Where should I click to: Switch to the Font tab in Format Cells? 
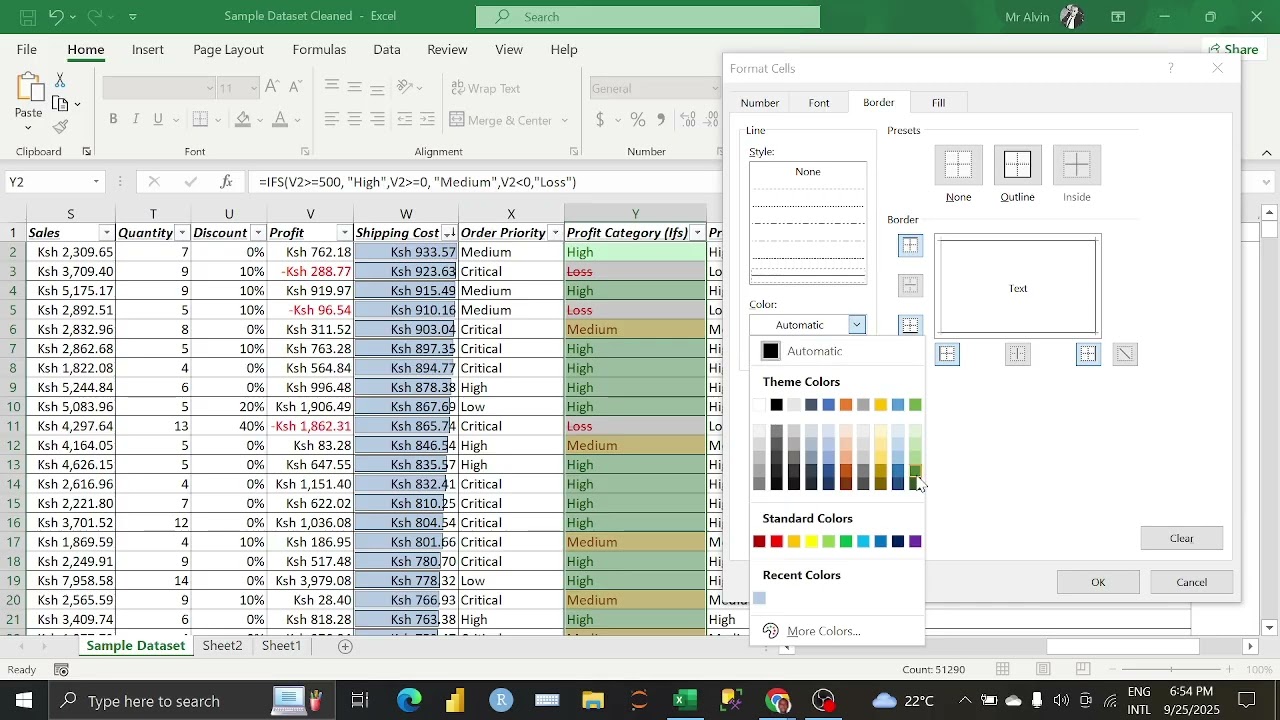[x=819, y=103]
